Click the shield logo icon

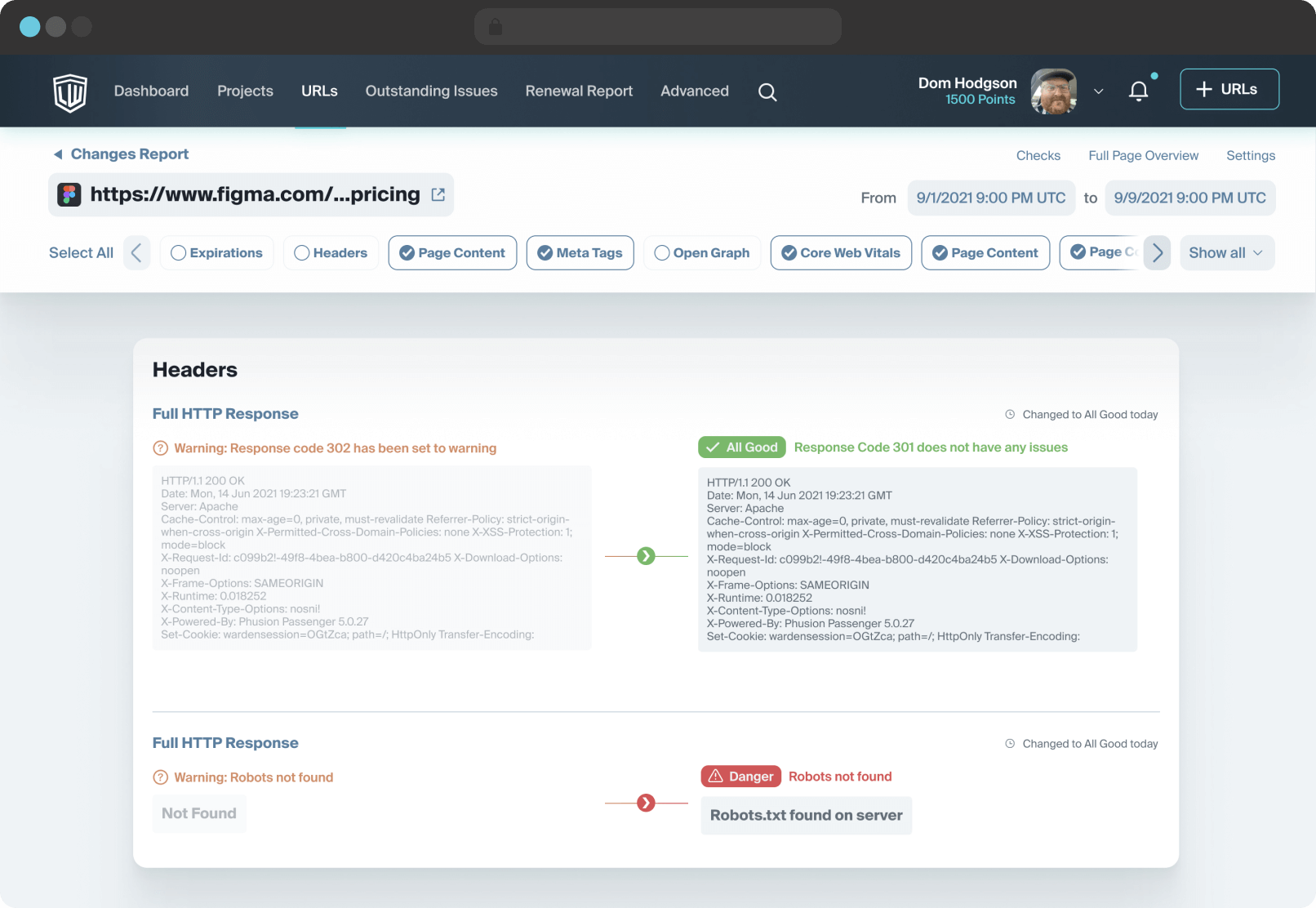pyautogui.click(x=70, y=92)
